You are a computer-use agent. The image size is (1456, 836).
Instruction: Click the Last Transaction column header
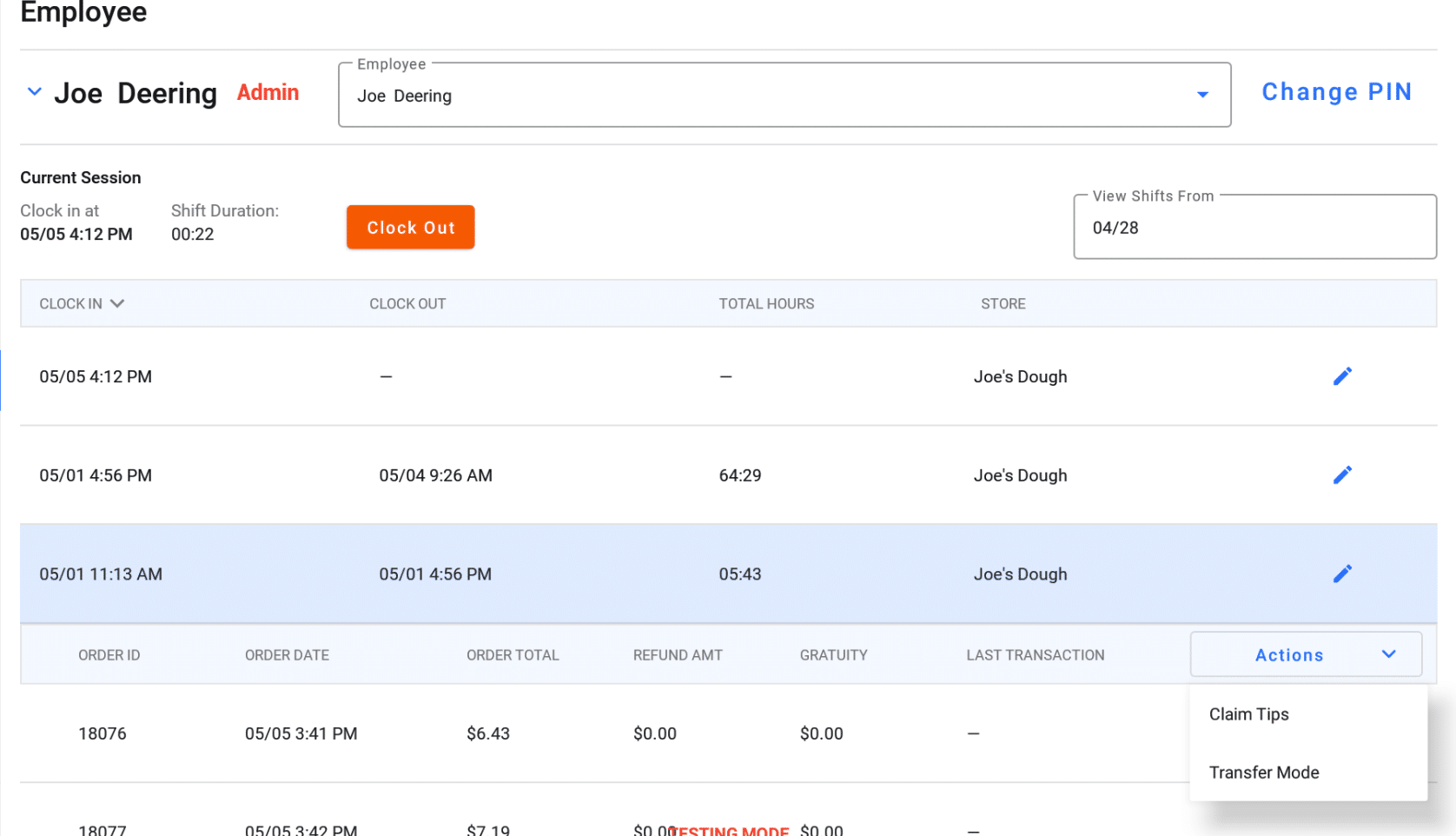point(1036,655)
